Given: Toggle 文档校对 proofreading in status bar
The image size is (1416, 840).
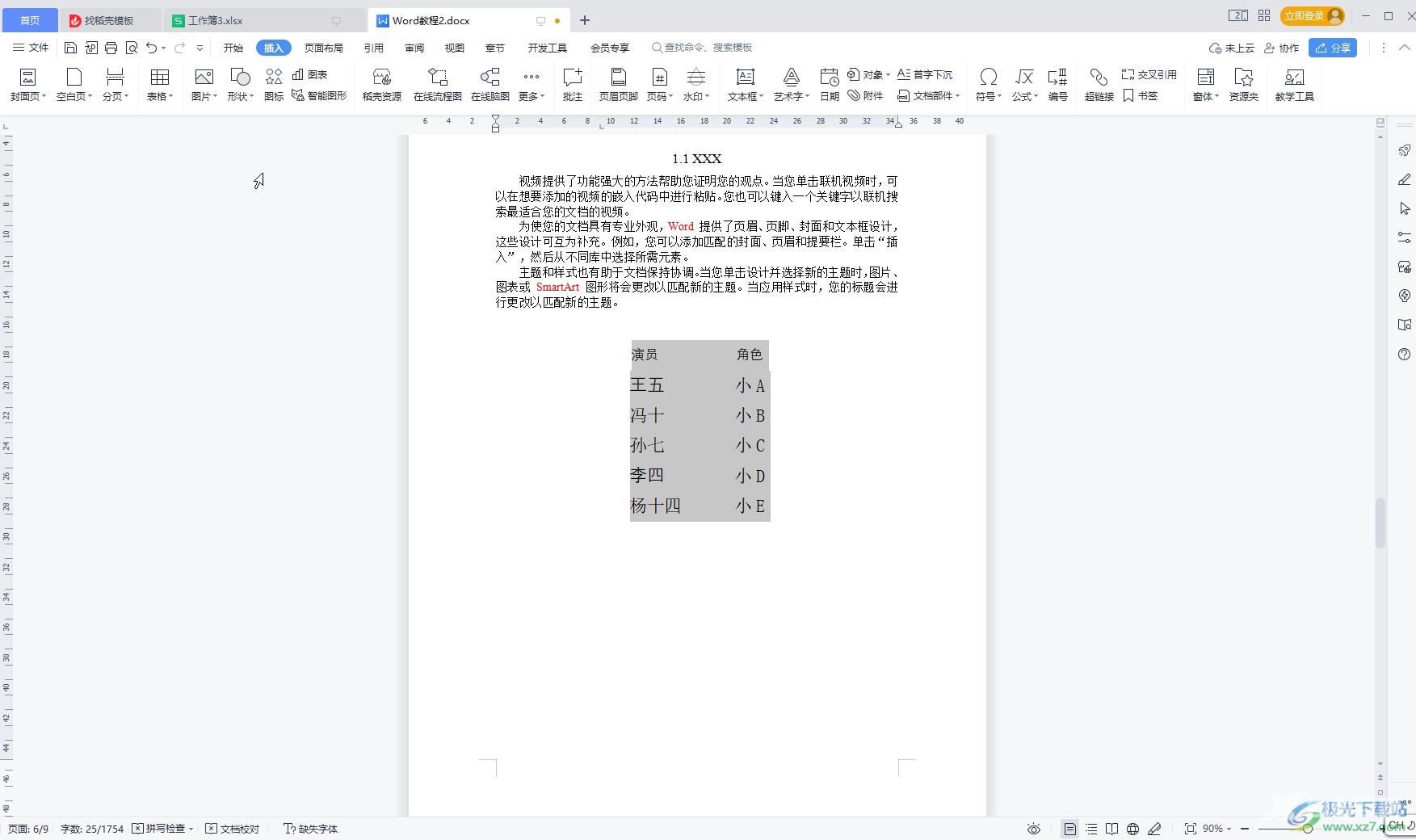Looking at the screenshot, I should (x=233, y=829).
